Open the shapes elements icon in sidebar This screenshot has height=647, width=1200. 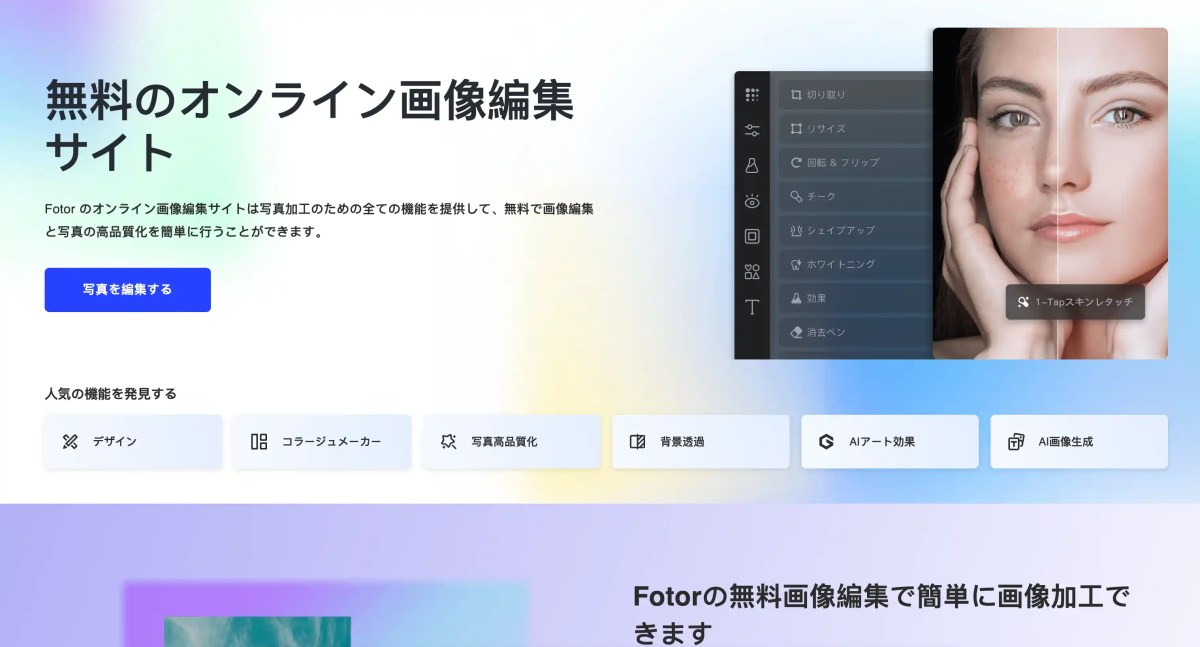752,272
